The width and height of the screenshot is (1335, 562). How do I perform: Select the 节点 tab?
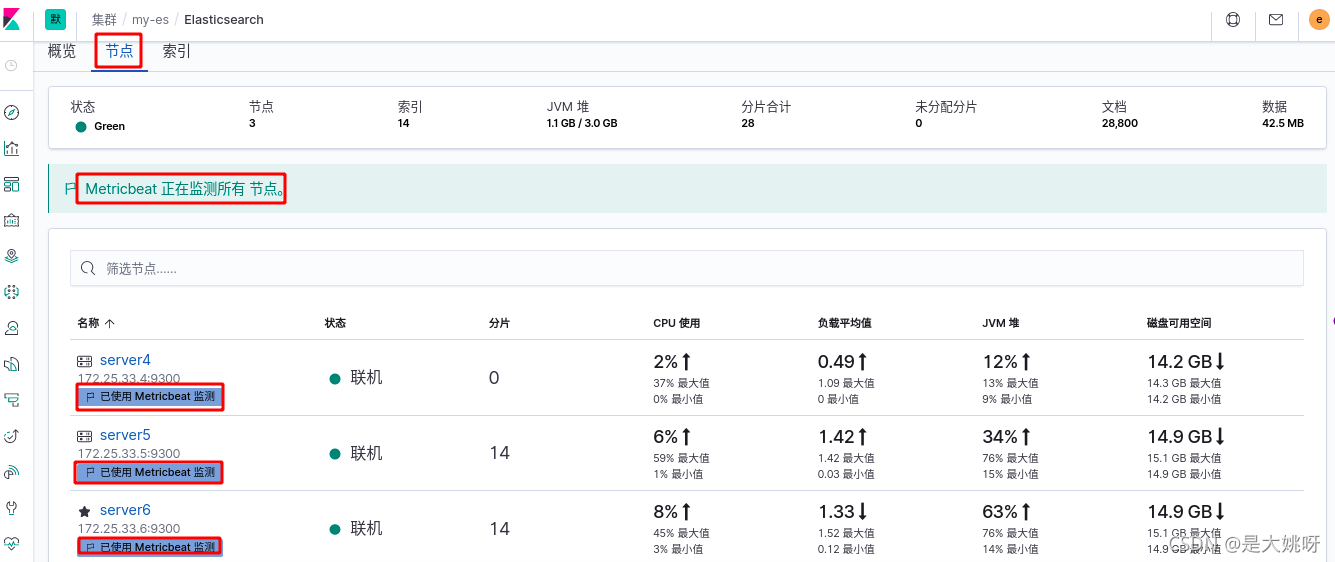119,51
